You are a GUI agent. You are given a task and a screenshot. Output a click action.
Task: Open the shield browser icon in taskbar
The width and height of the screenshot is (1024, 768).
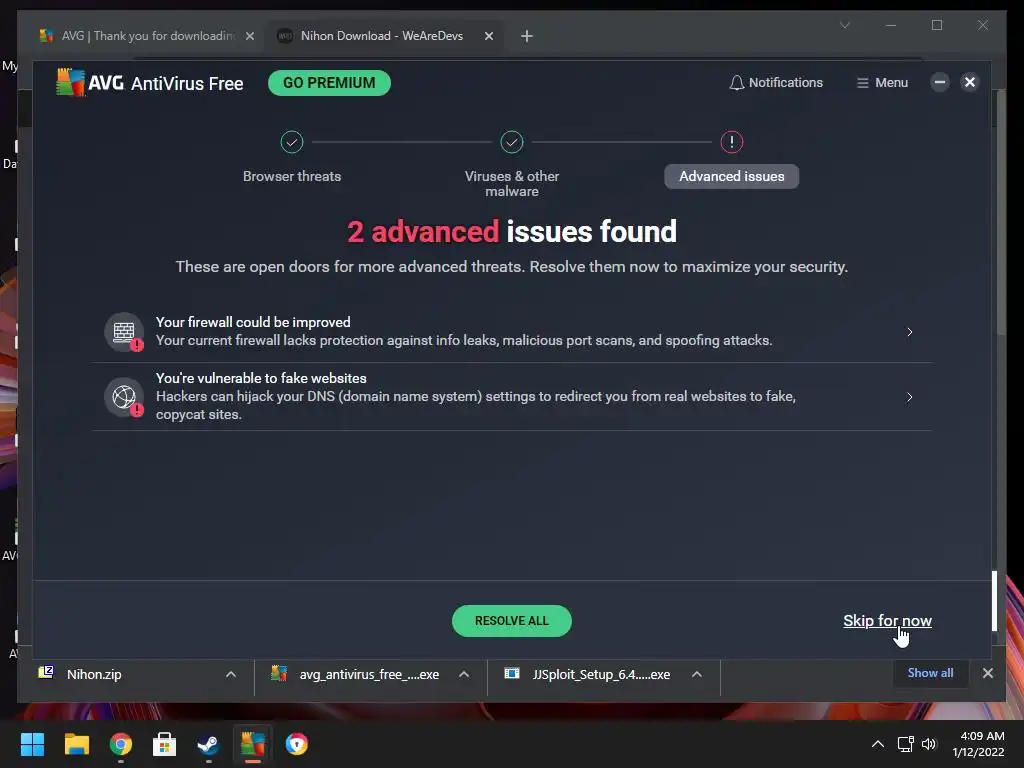point(296,744)
